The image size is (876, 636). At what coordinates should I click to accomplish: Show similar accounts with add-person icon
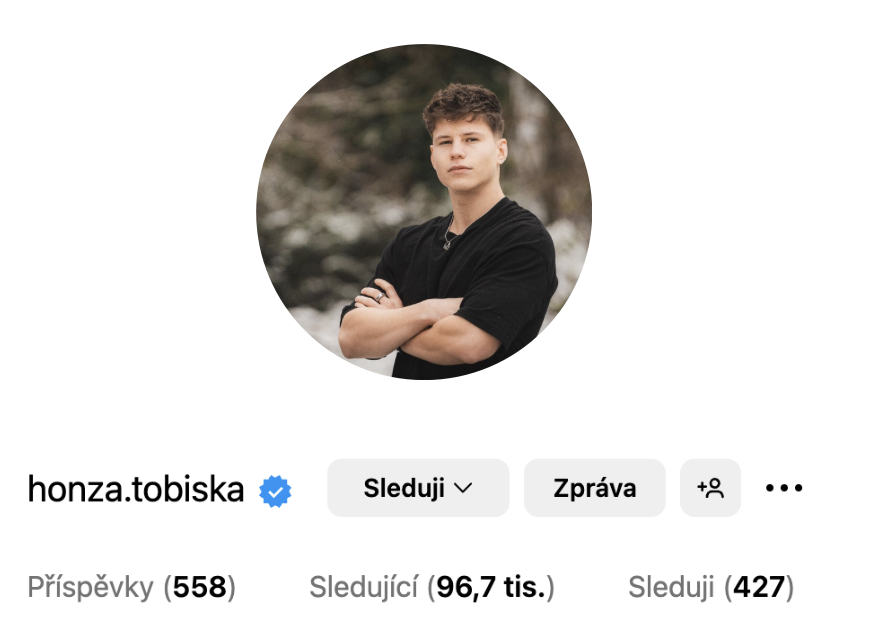710,488
